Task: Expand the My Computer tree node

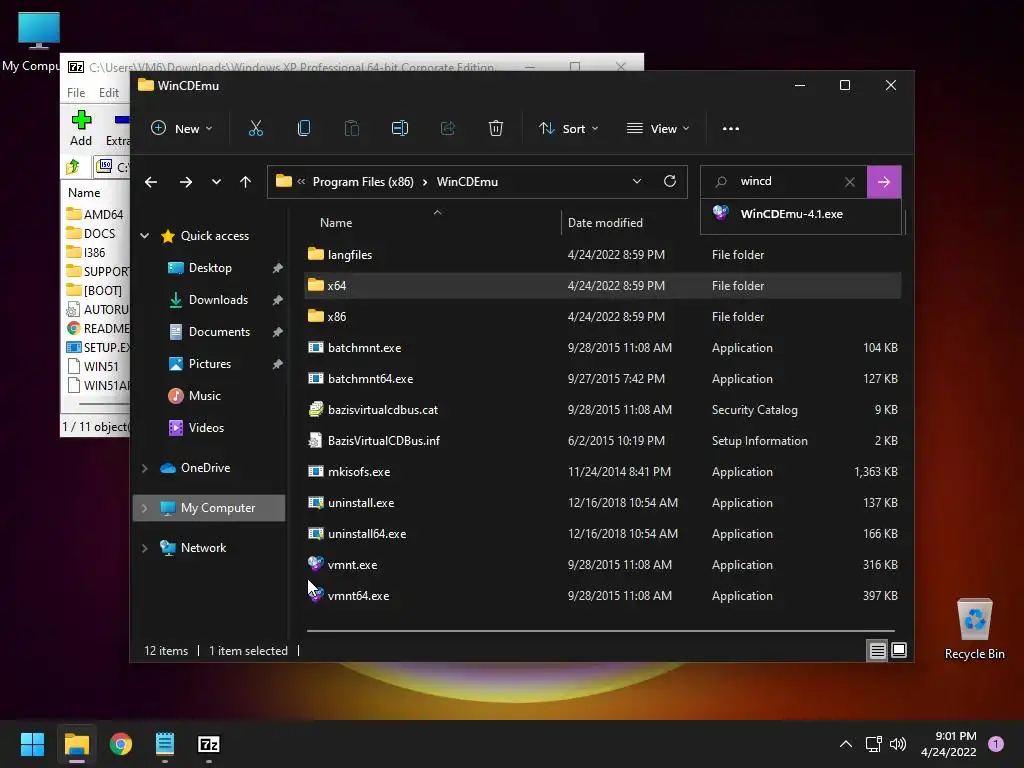Action: 144,507
